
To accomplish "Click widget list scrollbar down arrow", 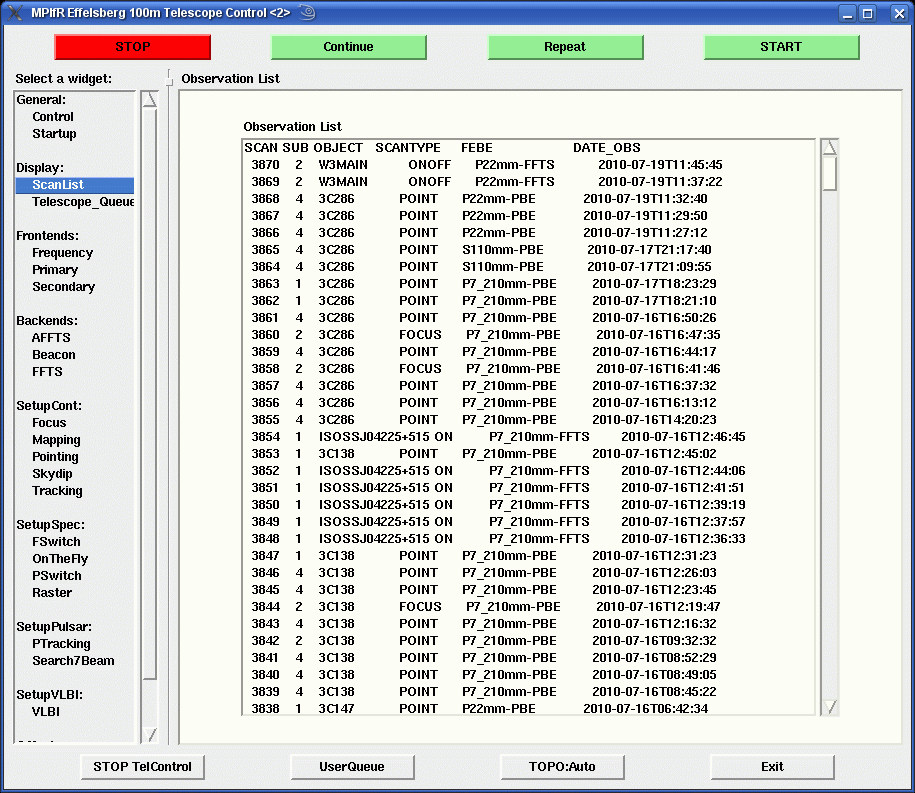I will point(150,735).
